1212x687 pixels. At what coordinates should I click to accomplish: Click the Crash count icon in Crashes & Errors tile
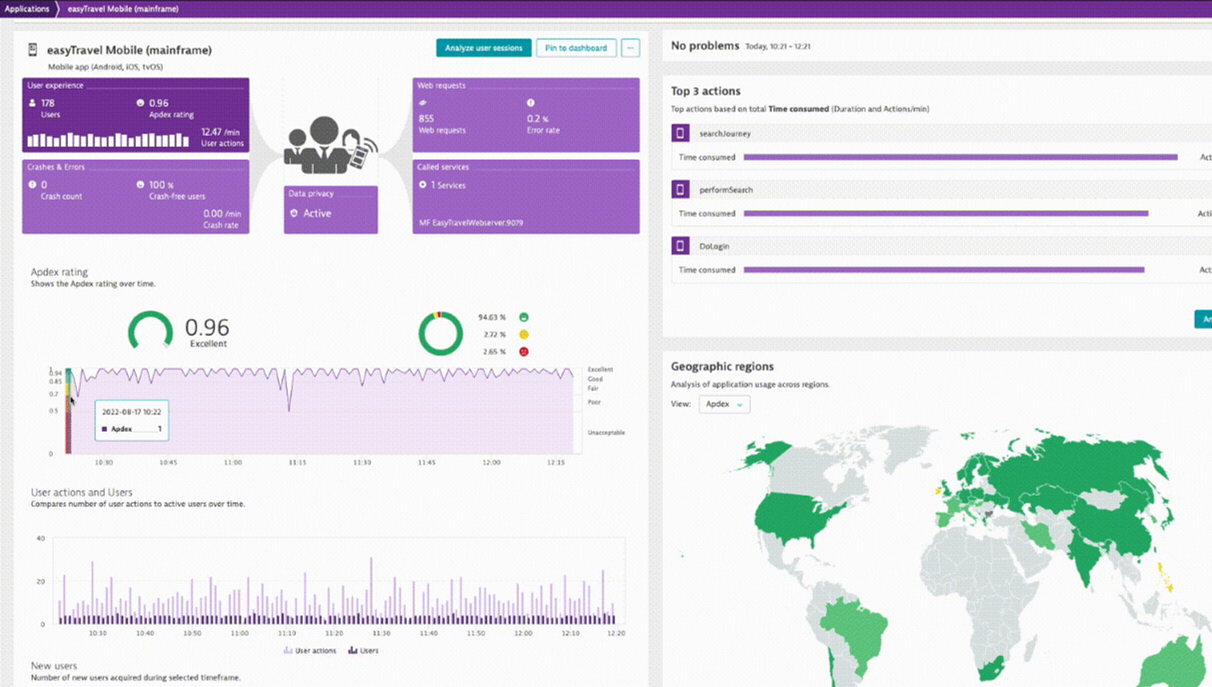tap(30, 184)
